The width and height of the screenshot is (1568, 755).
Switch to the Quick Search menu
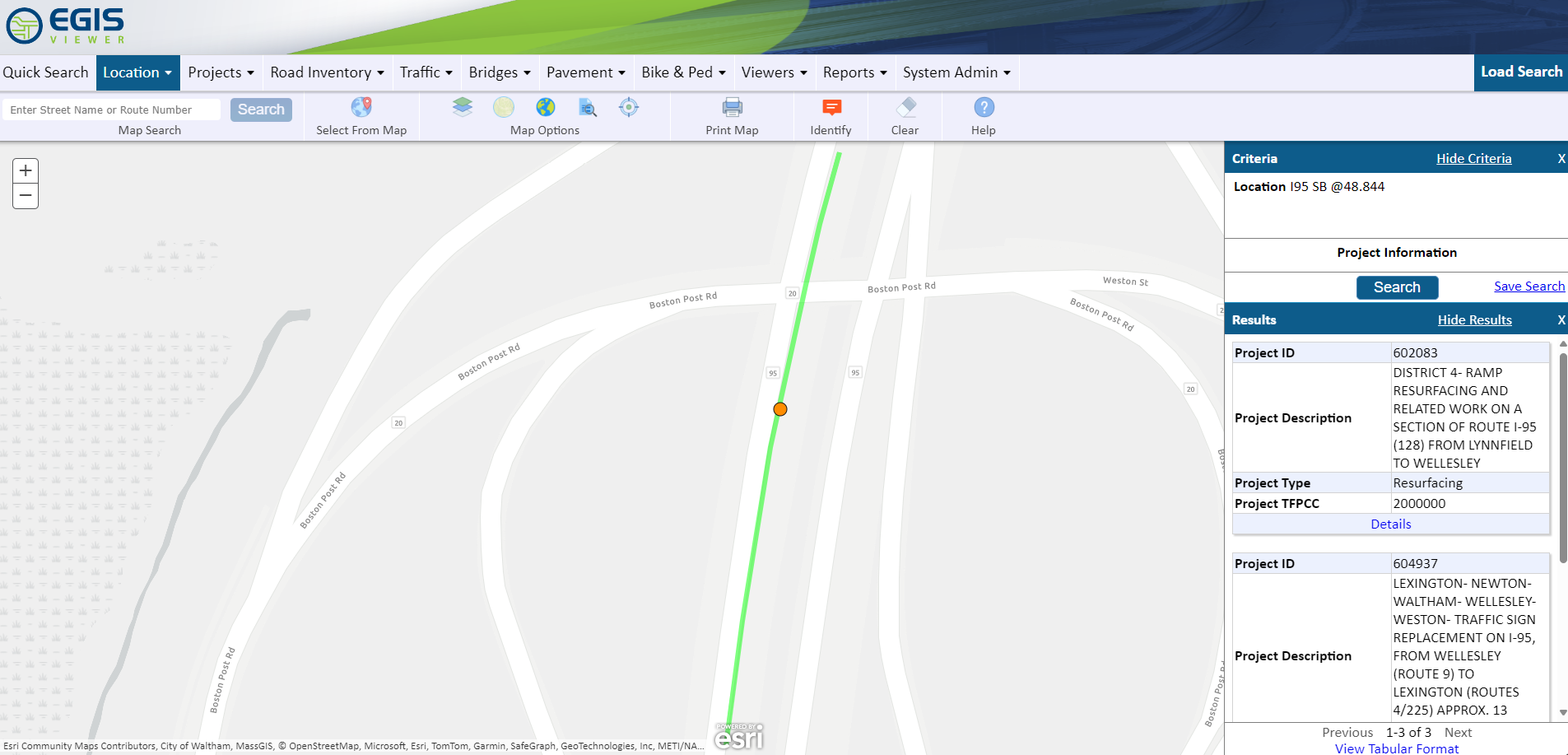click(x=46, y=72)
